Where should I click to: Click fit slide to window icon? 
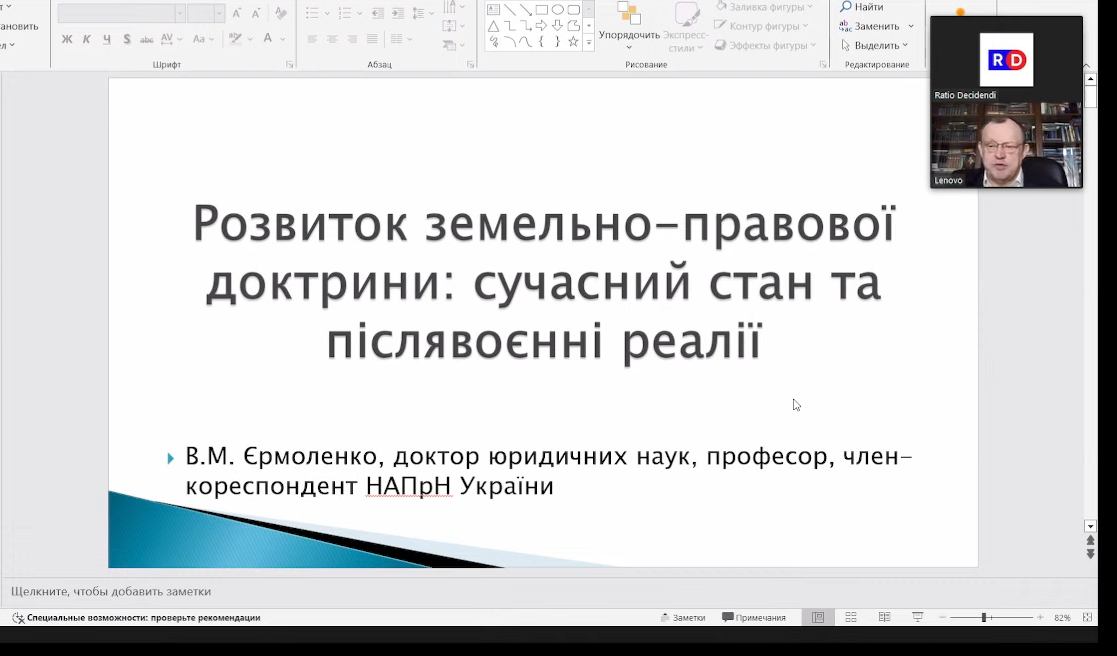click(x=1088, y=618)
